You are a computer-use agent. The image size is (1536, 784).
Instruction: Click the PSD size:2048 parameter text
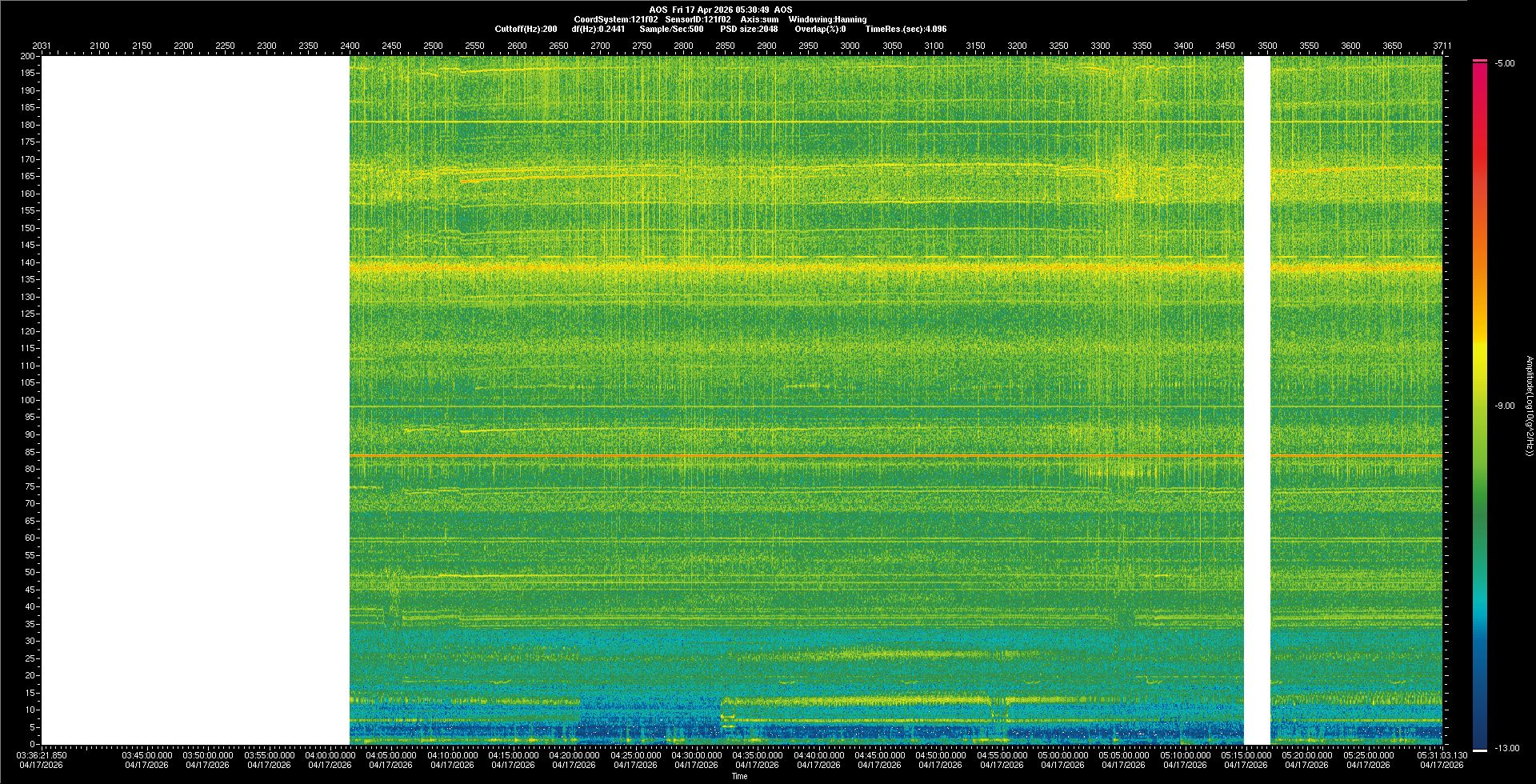[749, 29]
